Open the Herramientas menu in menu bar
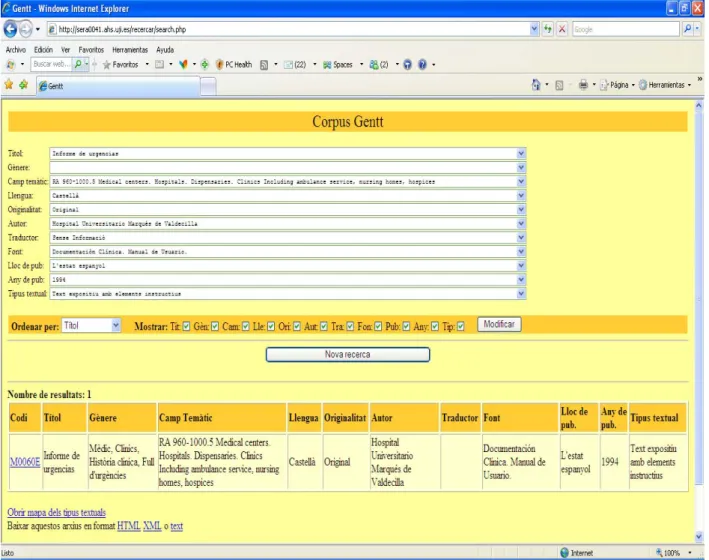This screenshot has height=560, width=709. (130, 50)
